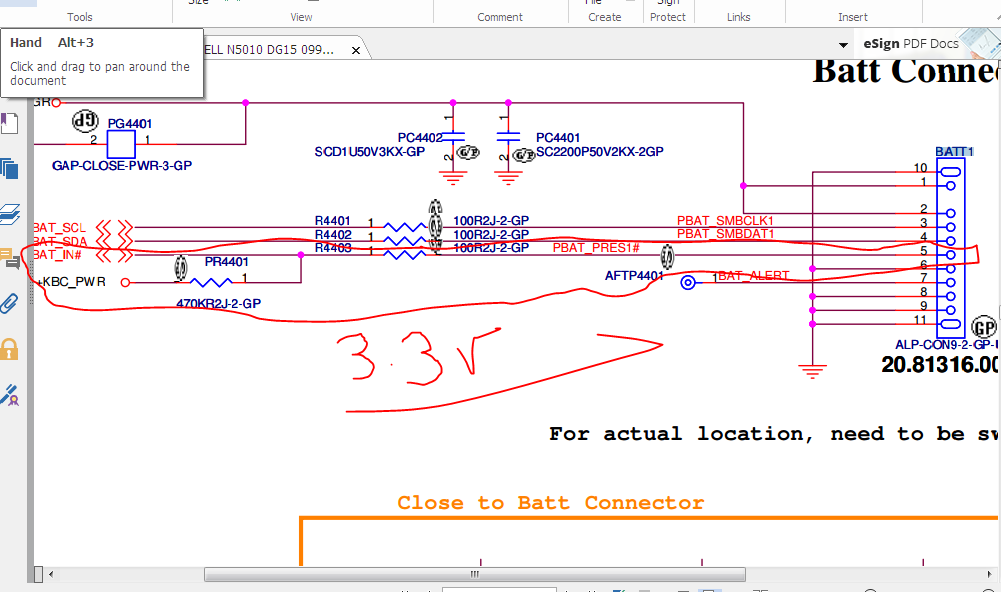Click the Create ribbon group label
Screen dimensions: 1001x592
click(x=605, y=17)
